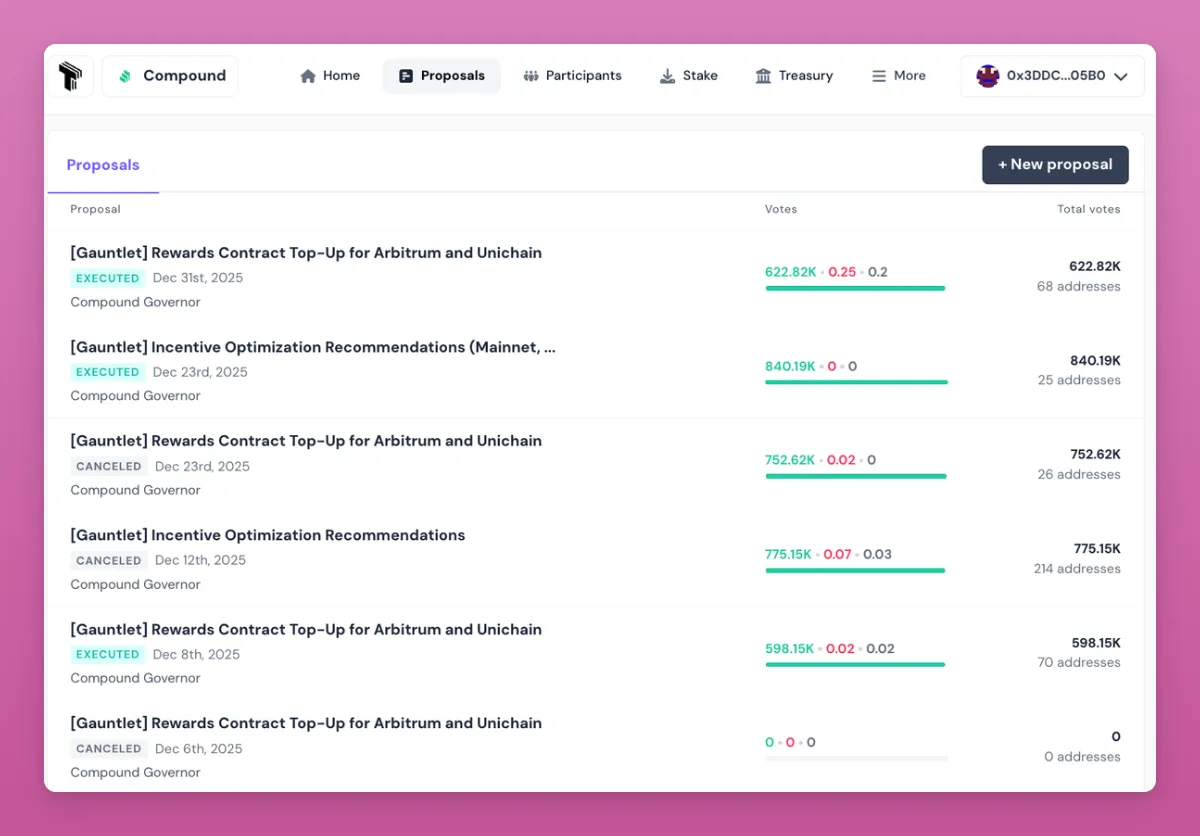Click the Treasury bank building icon

click(x=763, y=76)
